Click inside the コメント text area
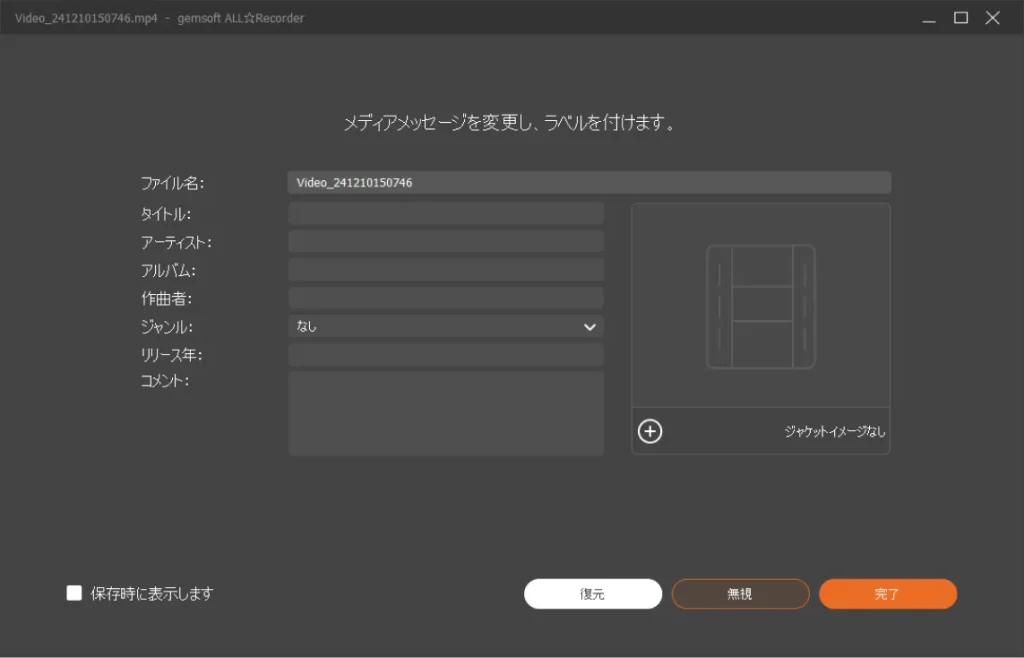This screenshot has width=1024, height=658. 446,413
